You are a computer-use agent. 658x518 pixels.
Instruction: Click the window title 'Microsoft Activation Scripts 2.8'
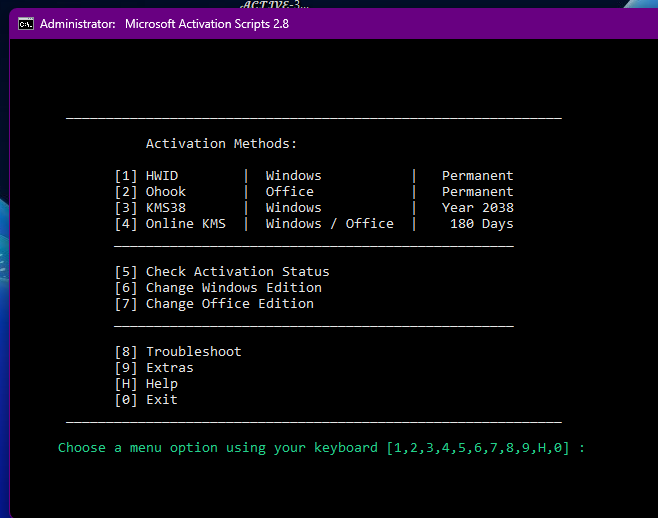click(206, 24)
